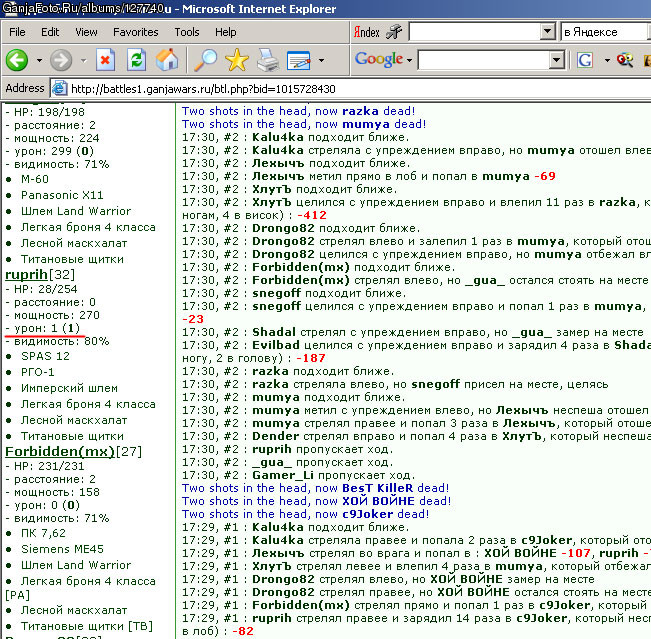Open the Edit button dropdown arrow

tap(321, 61)
